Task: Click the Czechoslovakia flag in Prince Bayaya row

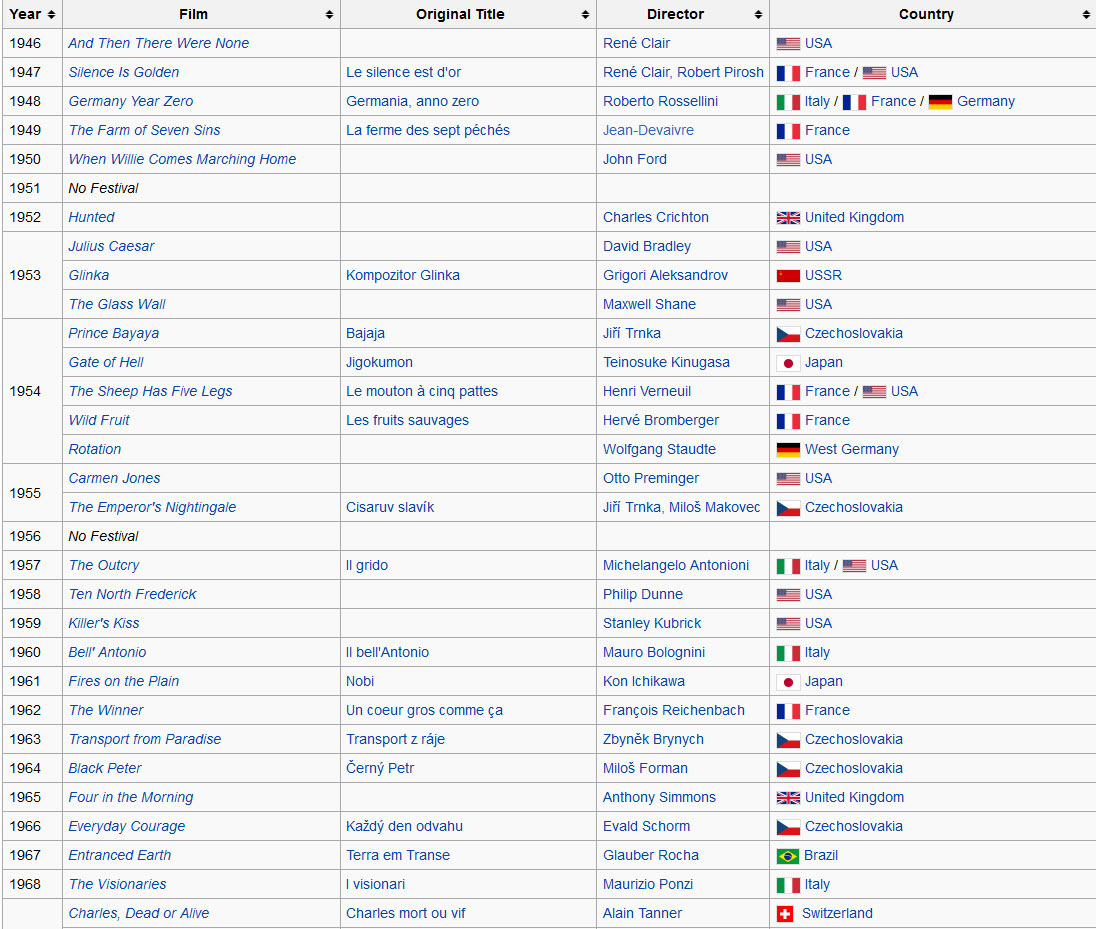Action: tap(788, 334)
